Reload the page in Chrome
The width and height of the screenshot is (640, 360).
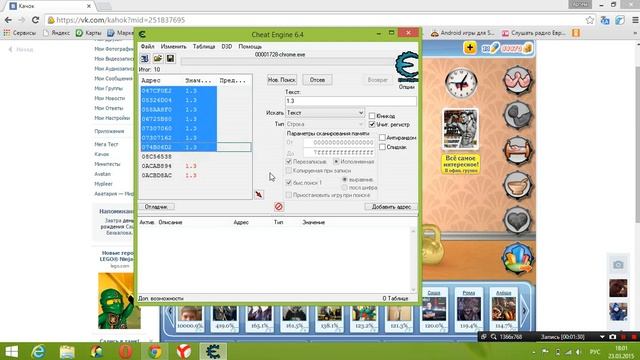click(36, 20)
